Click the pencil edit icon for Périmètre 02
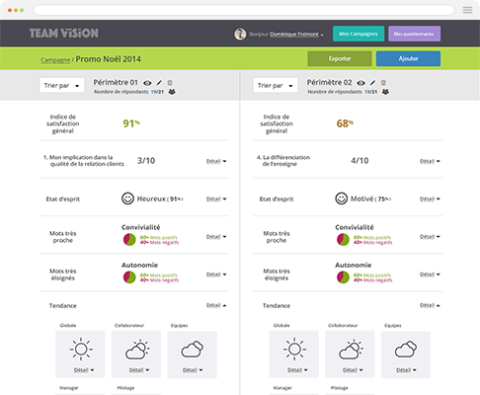 (373, 83)
